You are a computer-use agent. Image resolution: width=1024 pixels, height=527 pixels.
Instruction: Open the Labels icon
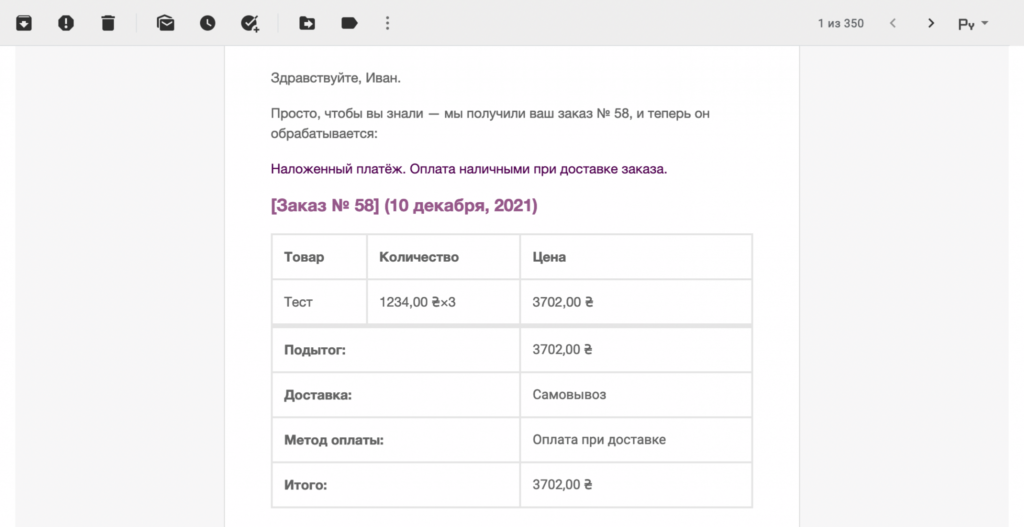point(349,23)
